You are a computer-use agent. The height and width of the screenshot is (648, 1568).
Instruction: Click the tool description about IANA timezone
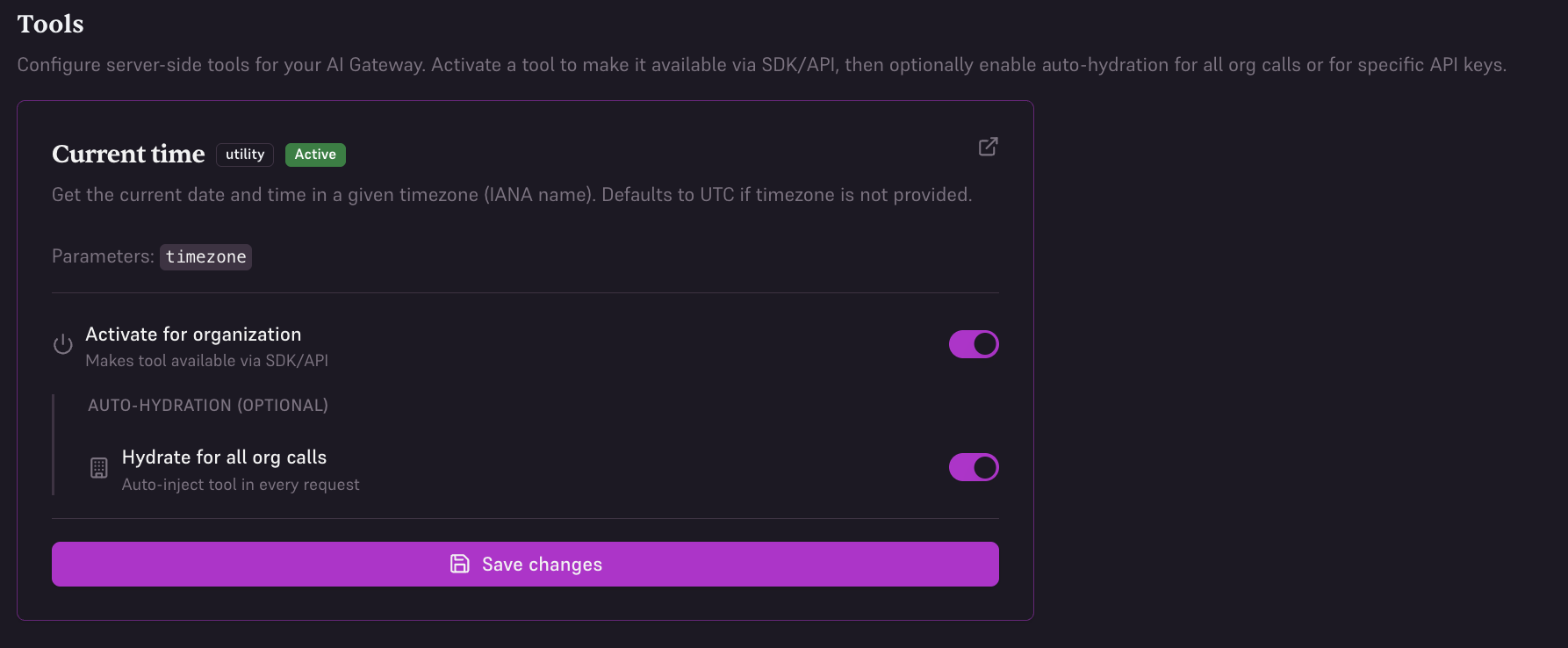(x=512, y=195)
